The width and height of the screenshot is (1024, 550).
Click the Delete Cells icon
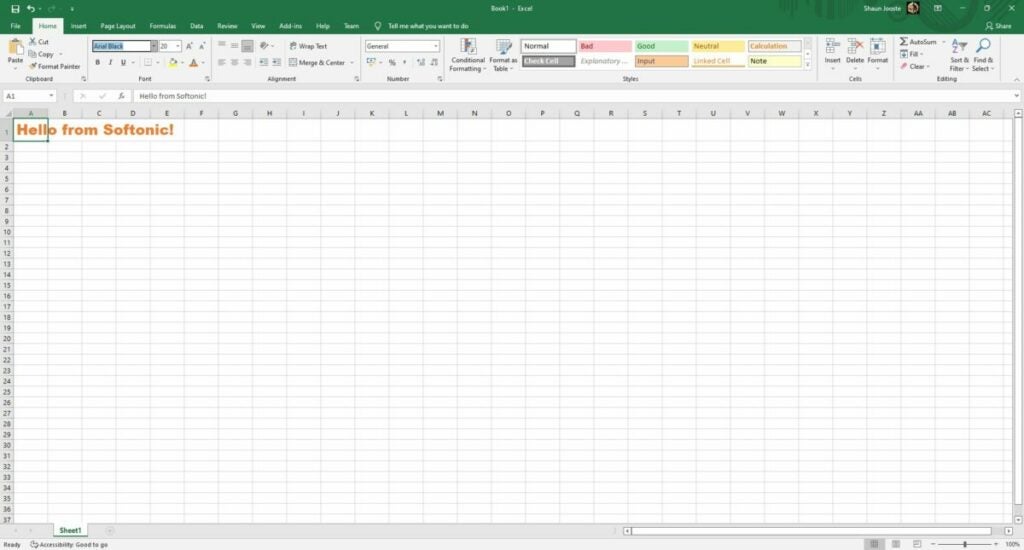point(855,54)
